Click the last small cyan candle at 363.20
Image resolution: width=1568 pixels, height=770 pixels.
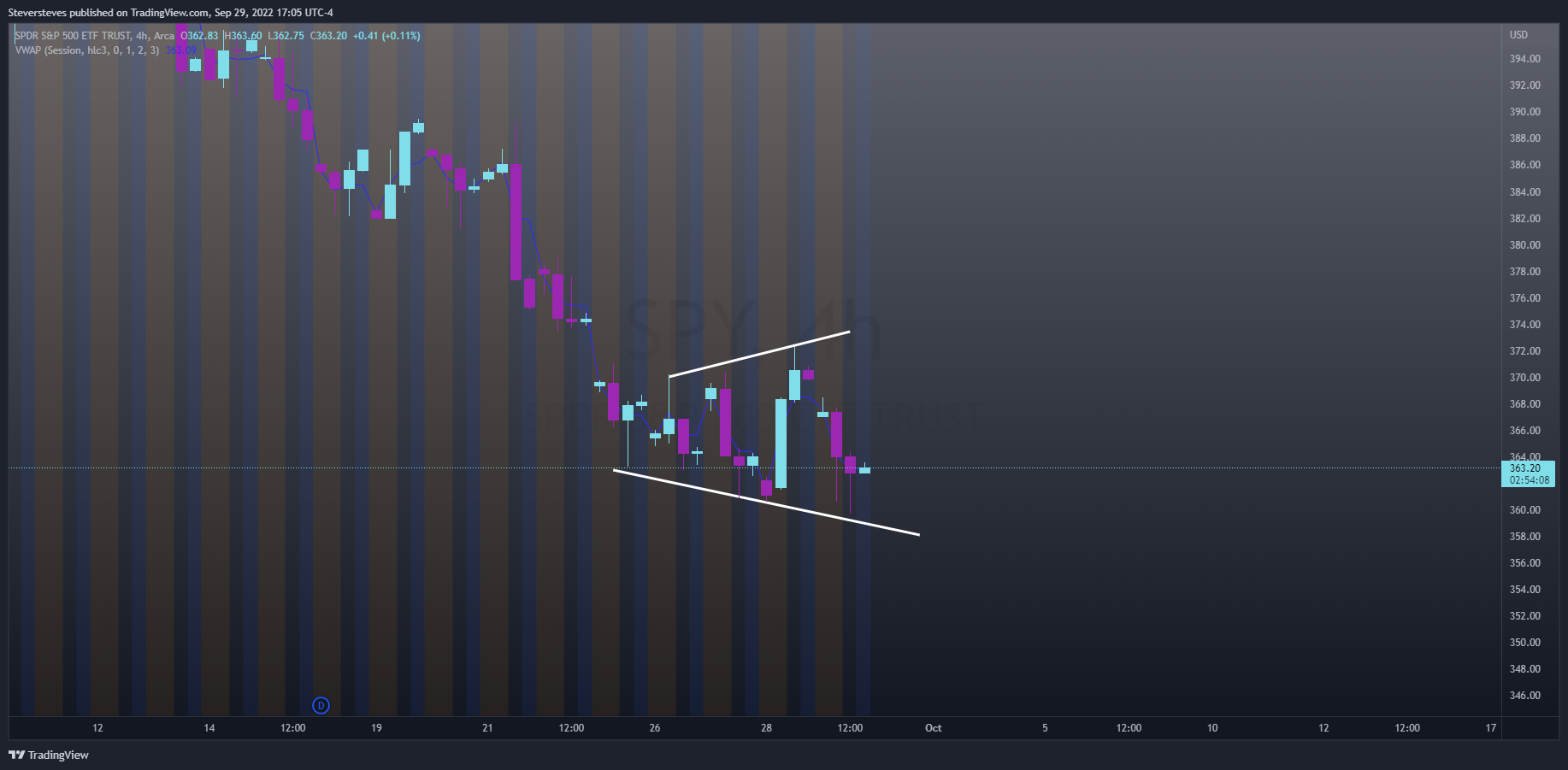864,470
